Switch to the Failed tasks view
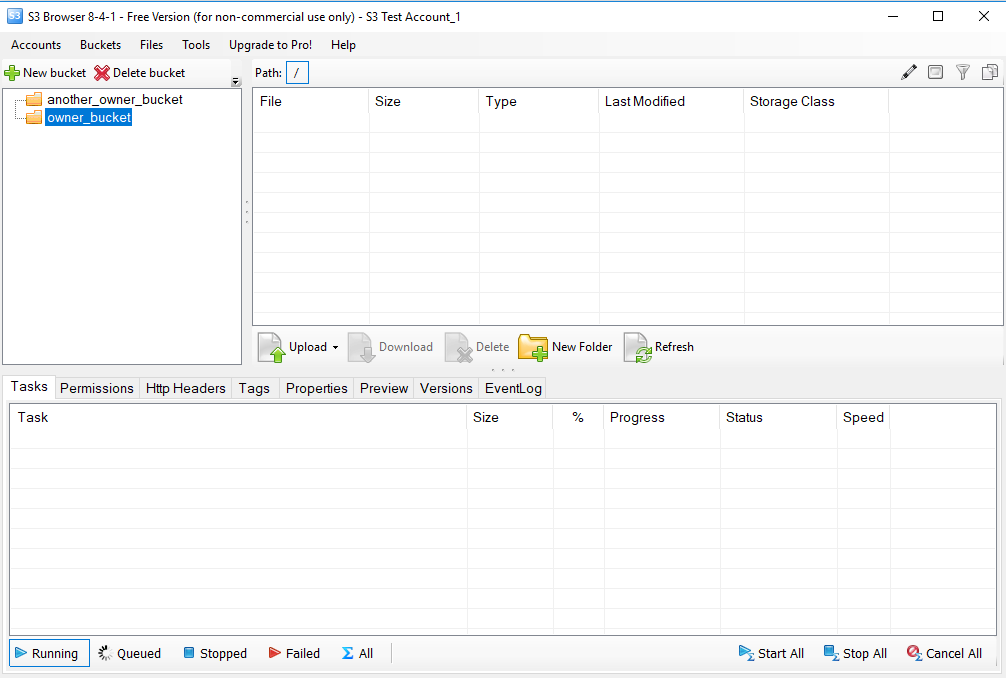Viewport: 1006px width, 678px height. [294, 653]
